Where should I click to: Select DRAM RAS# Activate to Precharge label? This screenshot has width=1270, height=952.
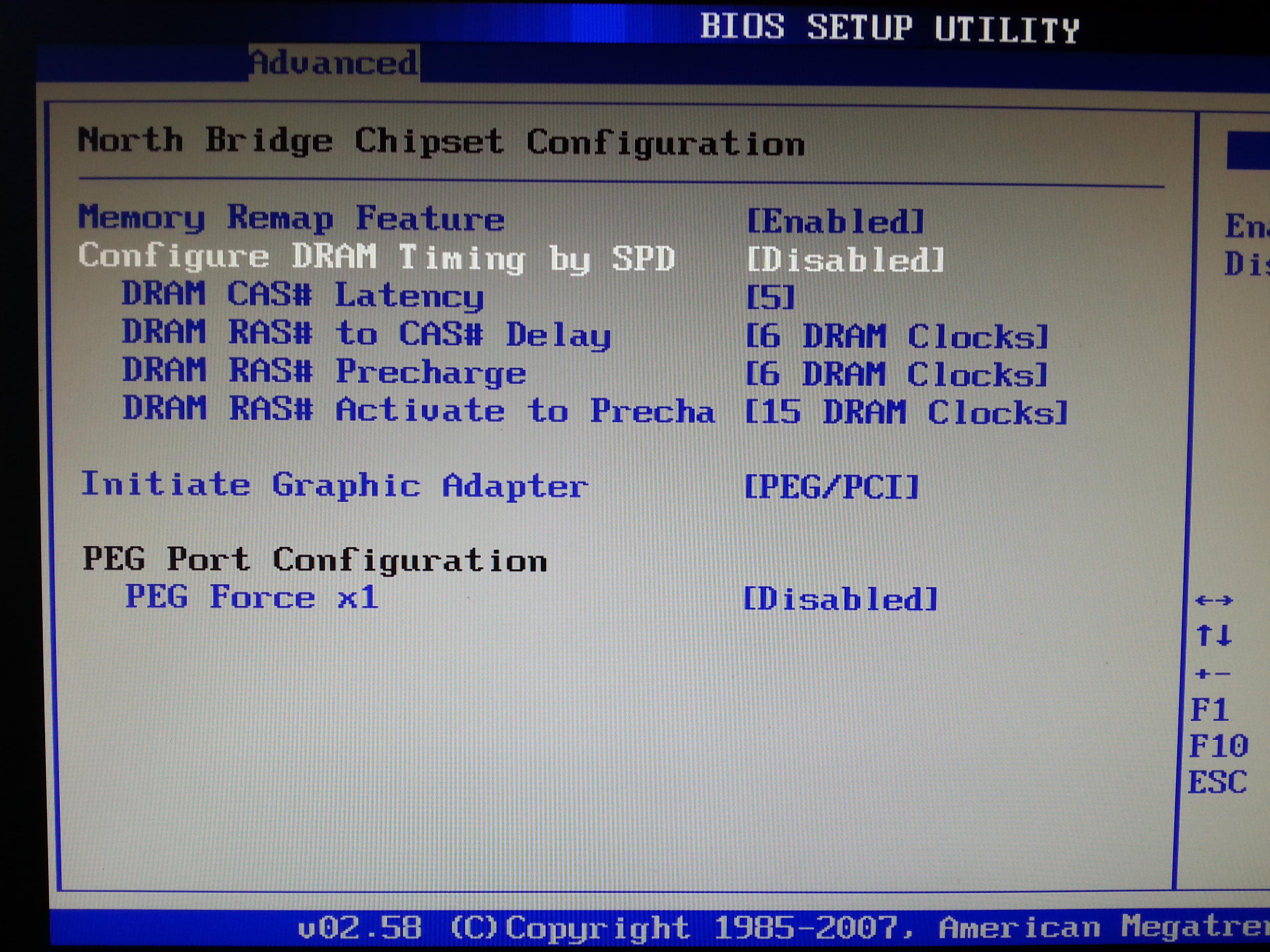pyautogui.click(x=418, y=410)
